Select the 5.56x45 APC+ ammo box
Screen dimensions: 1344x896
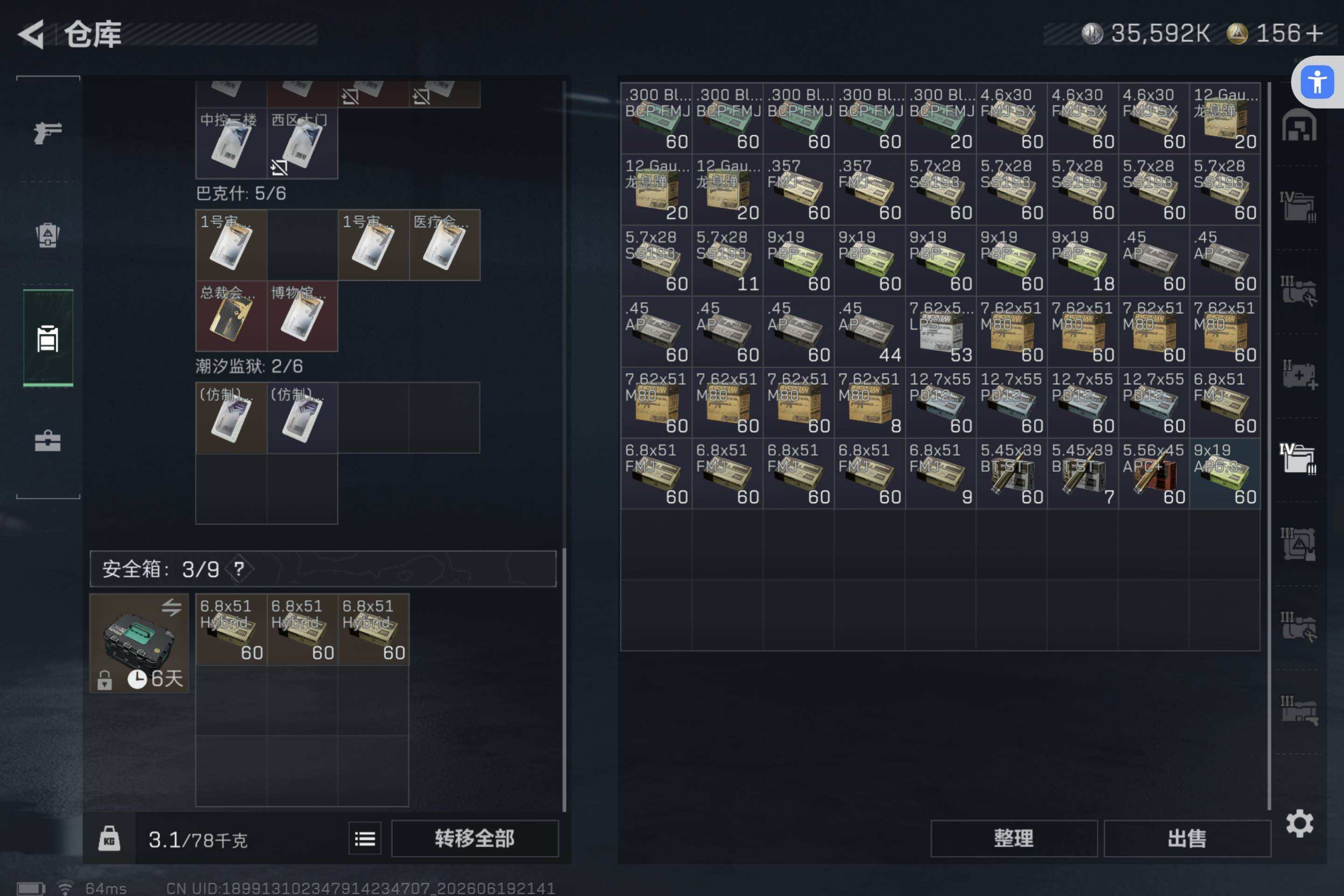pyautogui.click(x=1154, y=474)
